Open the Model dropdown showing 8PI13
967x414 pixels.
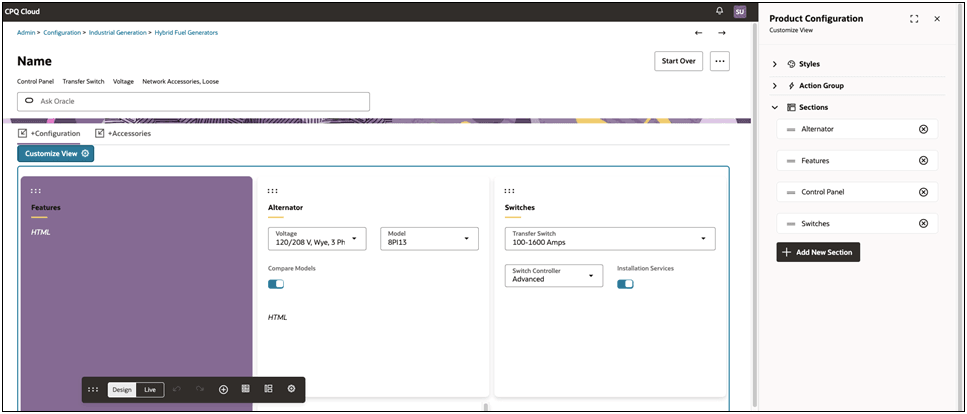pos(429,239)
